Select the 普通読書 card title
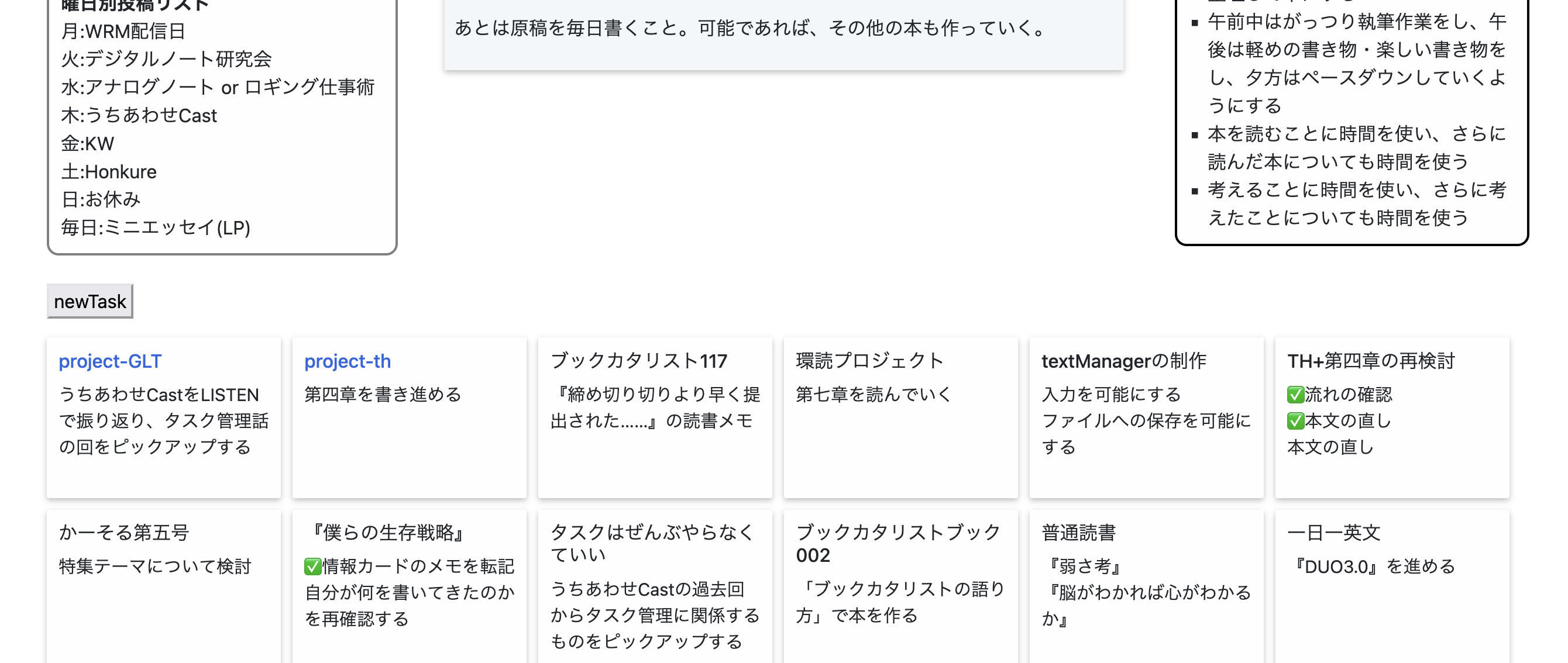Screen dimensions: 1568x663 click(1079, 533)
